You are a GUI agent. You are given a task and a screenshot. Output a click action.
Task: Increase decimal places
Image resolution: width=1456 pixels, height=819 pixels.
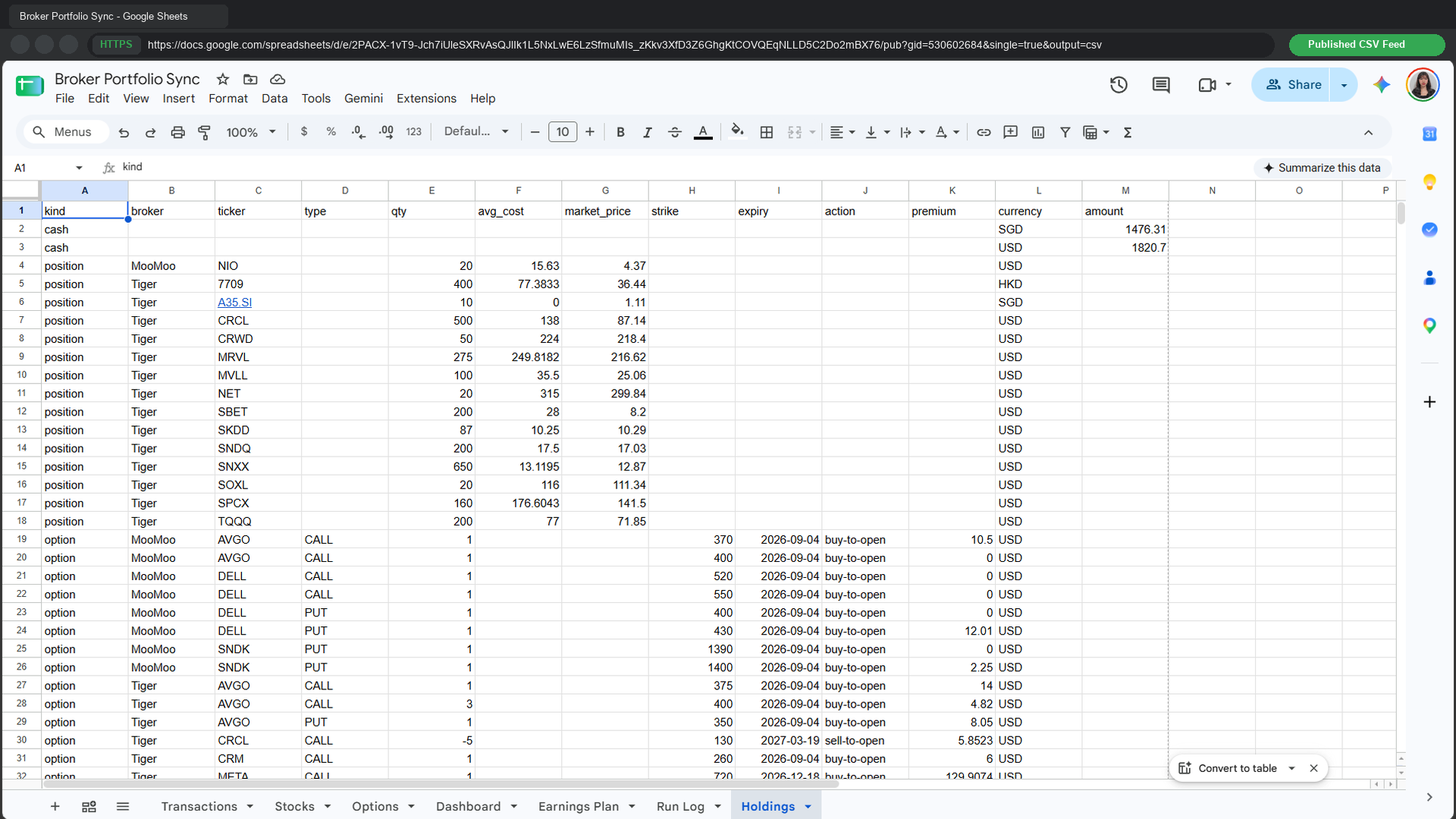tap(386, 132)
